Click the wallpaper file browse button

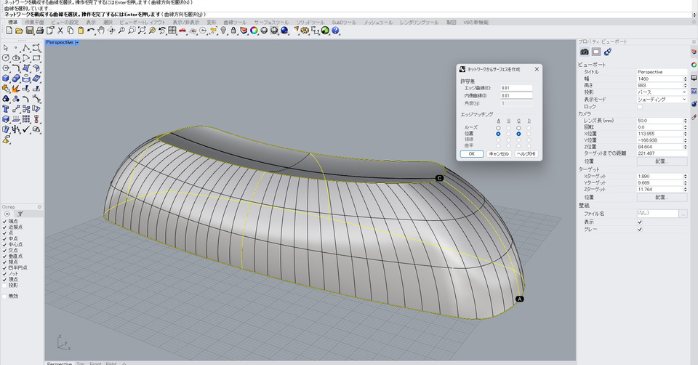683,214
